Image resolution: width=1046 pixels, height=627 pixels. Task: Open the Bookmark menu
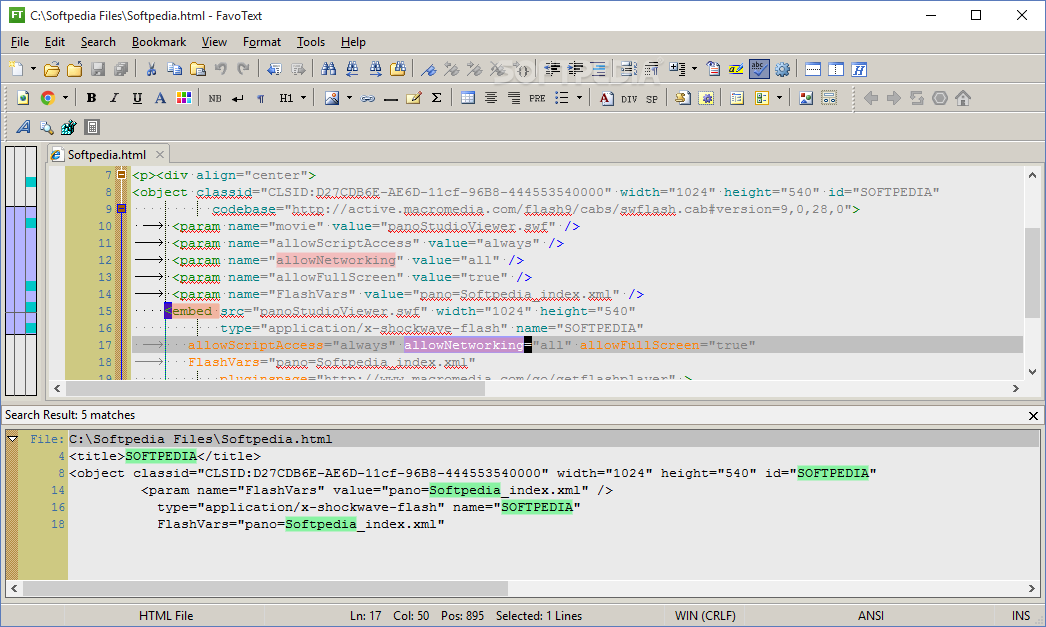pyautogui.click(x=159, y=42)
